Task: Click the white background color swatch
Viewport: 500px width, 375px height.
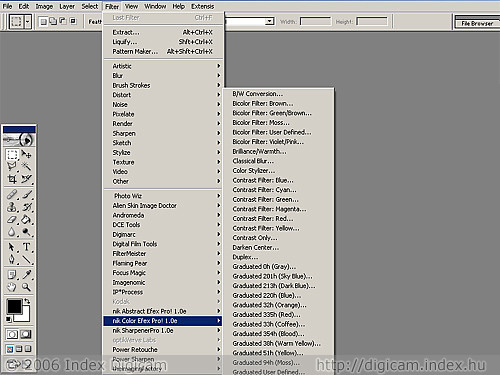Action: point(26,316)
